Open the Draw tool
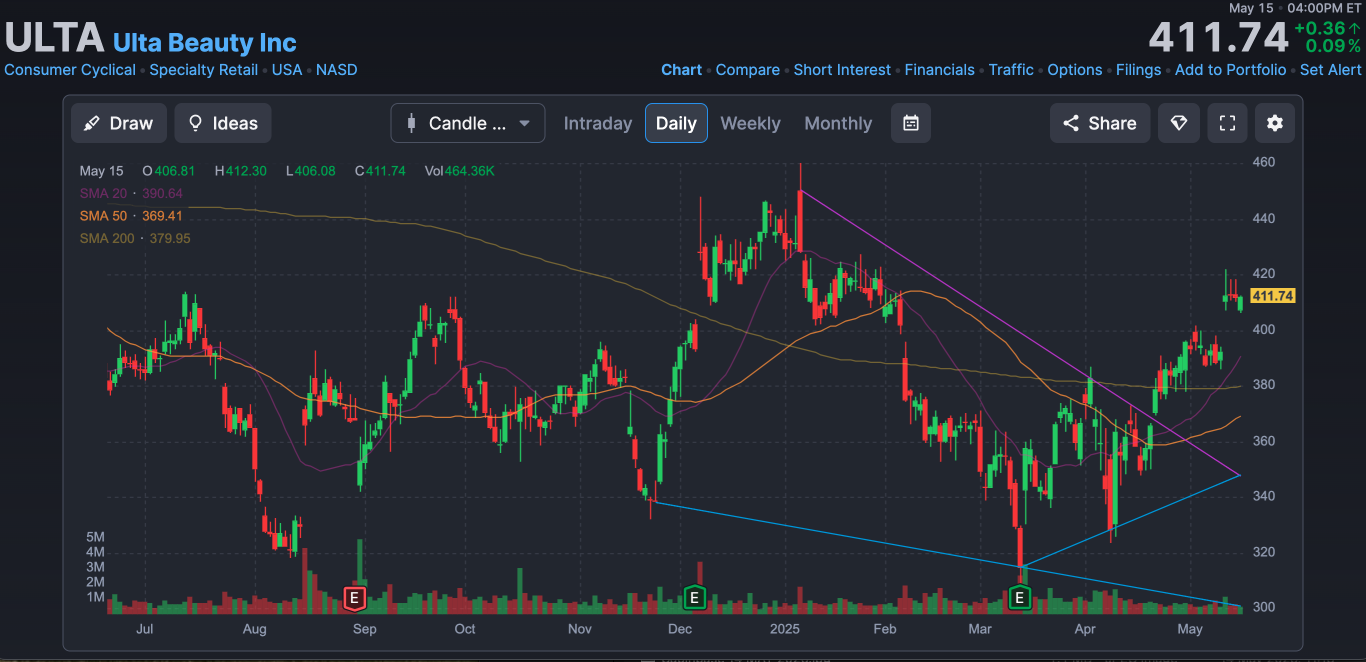Viewport: 1366px width, 662px height. click(x=118, y=123)
